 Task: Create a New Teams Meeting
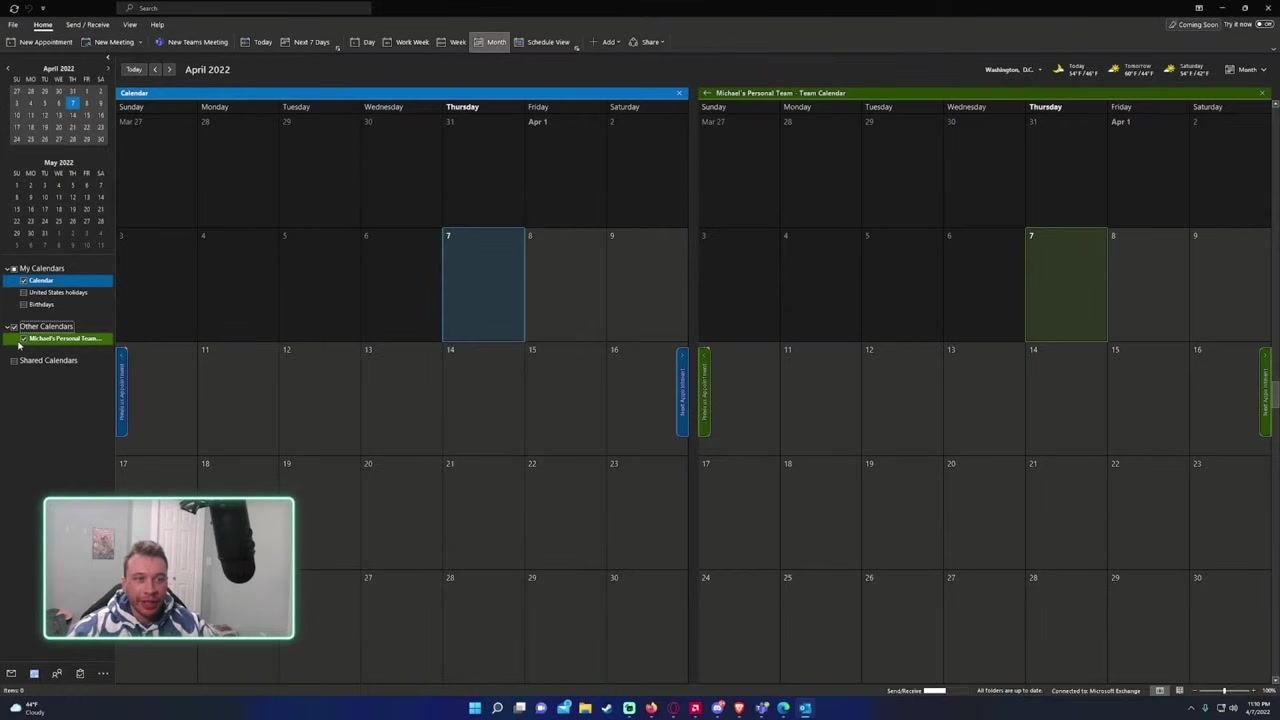pyautogui.click(x=191, y=42)
